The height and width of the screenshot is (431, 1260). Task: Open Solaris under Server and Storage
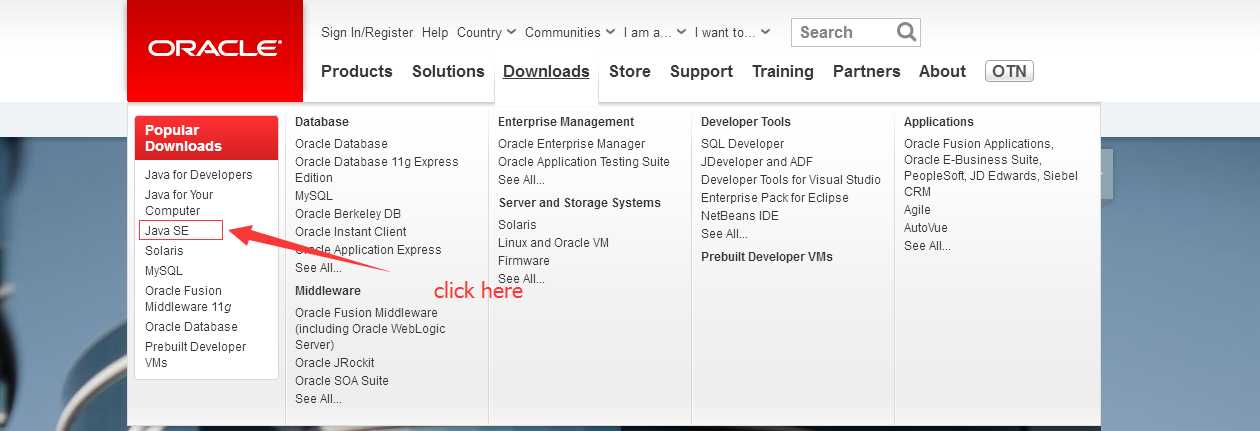(517, 225)
